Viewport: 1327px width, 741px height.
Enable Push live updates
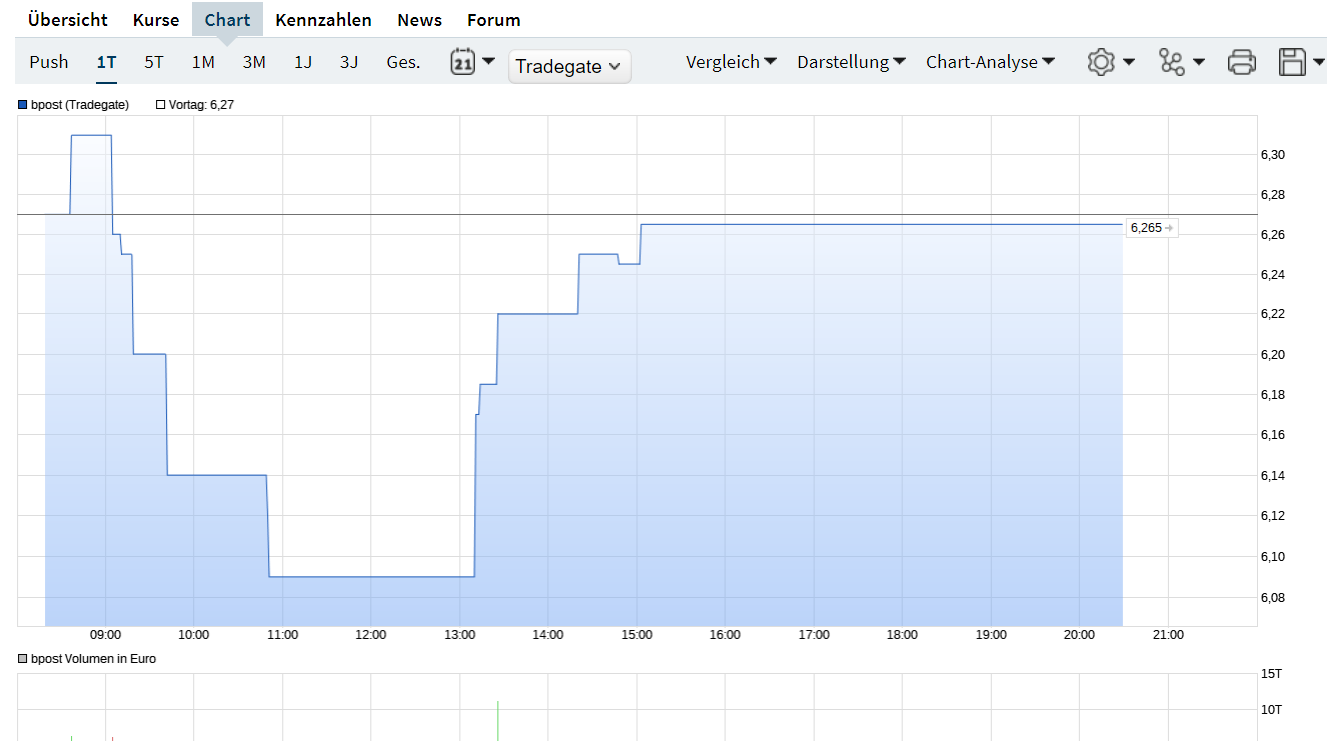click(x=49, y=62)
